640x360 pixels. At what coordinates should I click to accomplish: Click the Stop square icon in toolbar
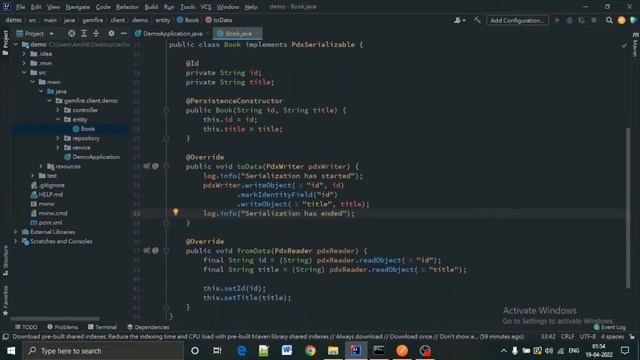(594, 20)
